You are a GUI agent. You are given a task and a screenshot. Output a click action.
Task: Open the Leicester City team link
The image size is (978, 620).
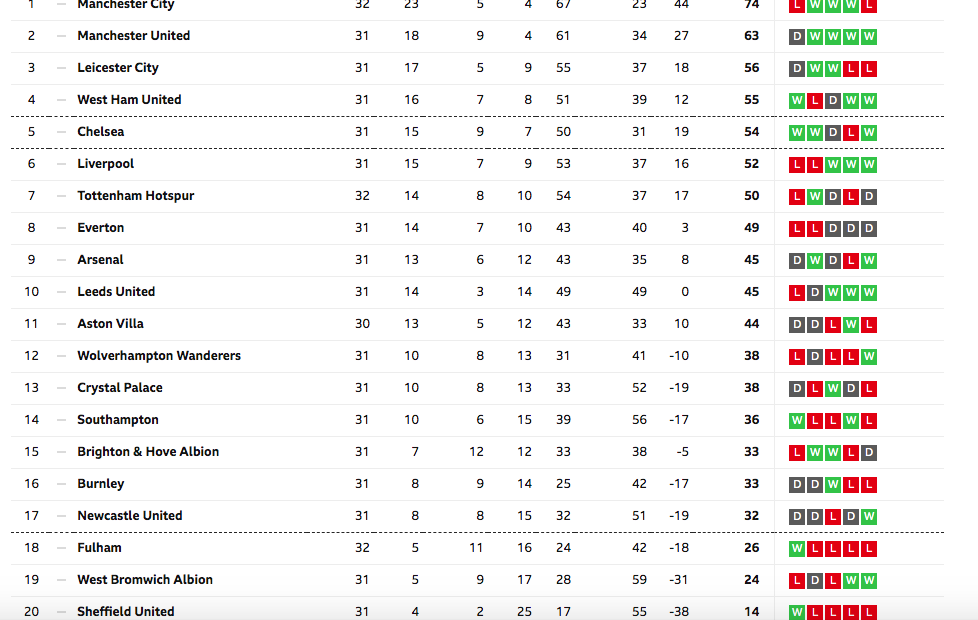point(118,67)
